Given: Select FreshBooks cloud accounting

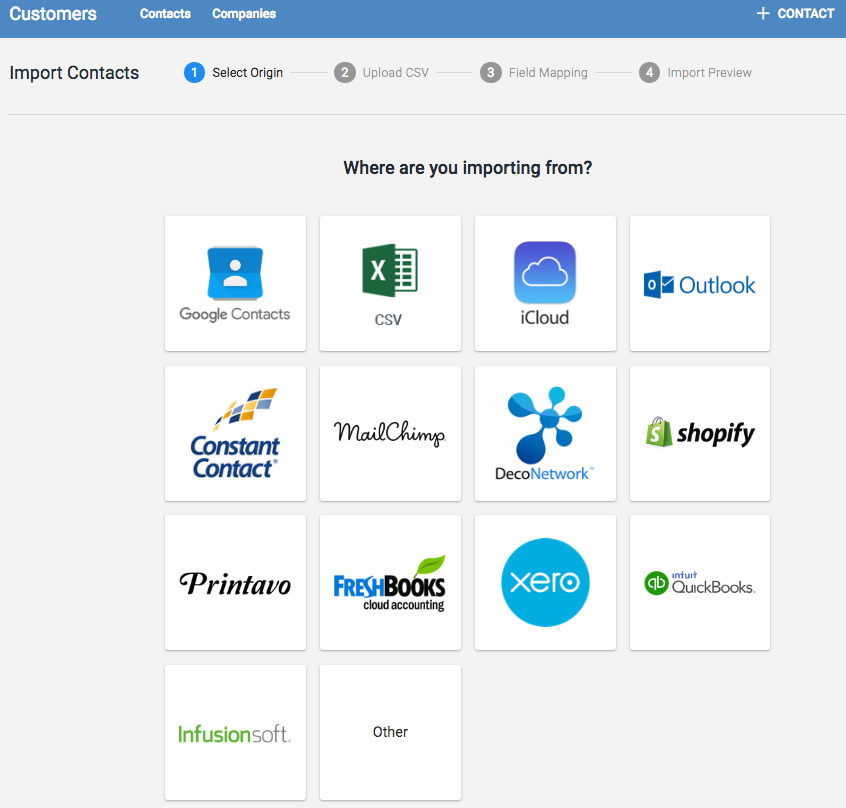Looking at the screenshot, I should point(390,582).
